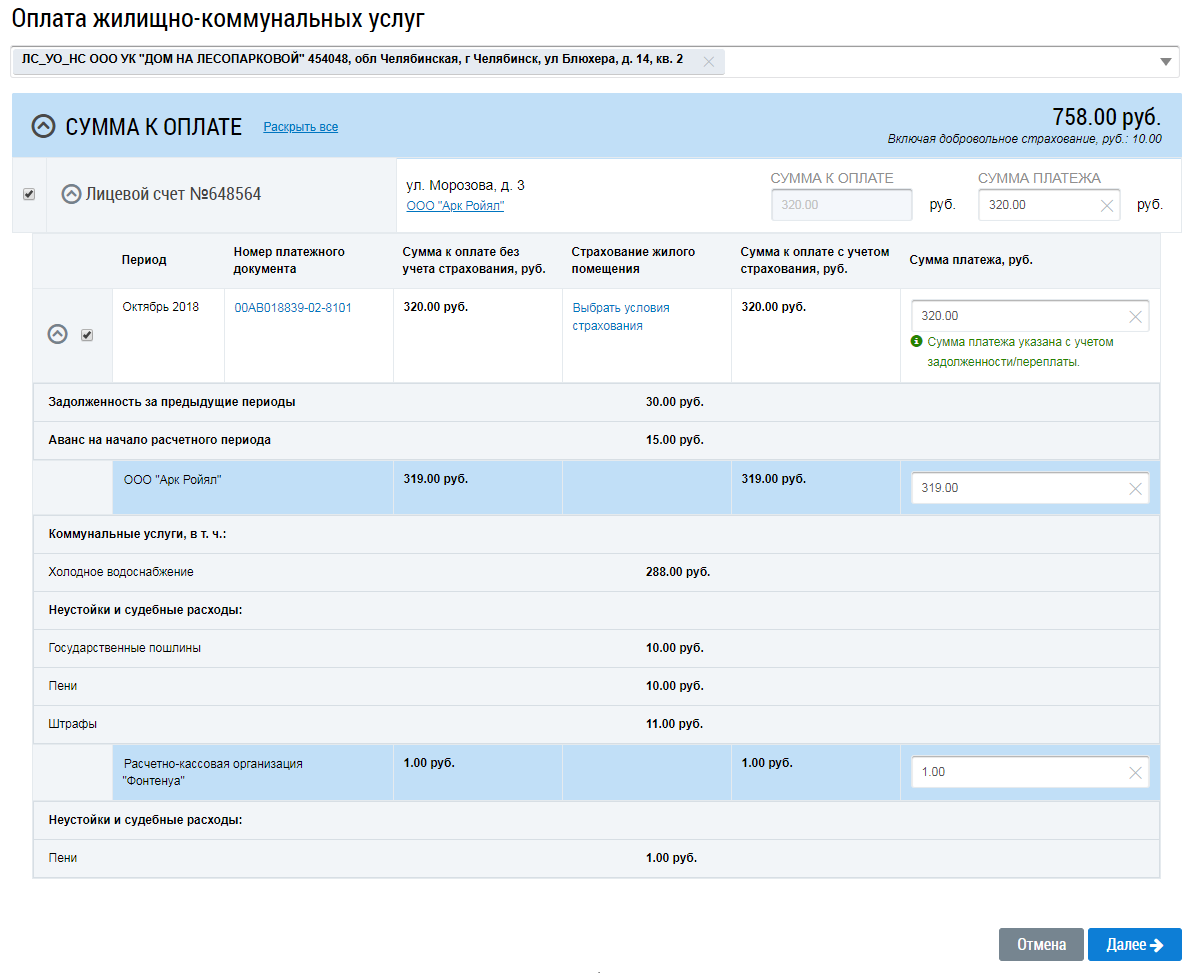Screen dimensions: 1197x976
Task: Clear the 319.00 Арк Ройял payment field
Action: [x=1134, y=488]
